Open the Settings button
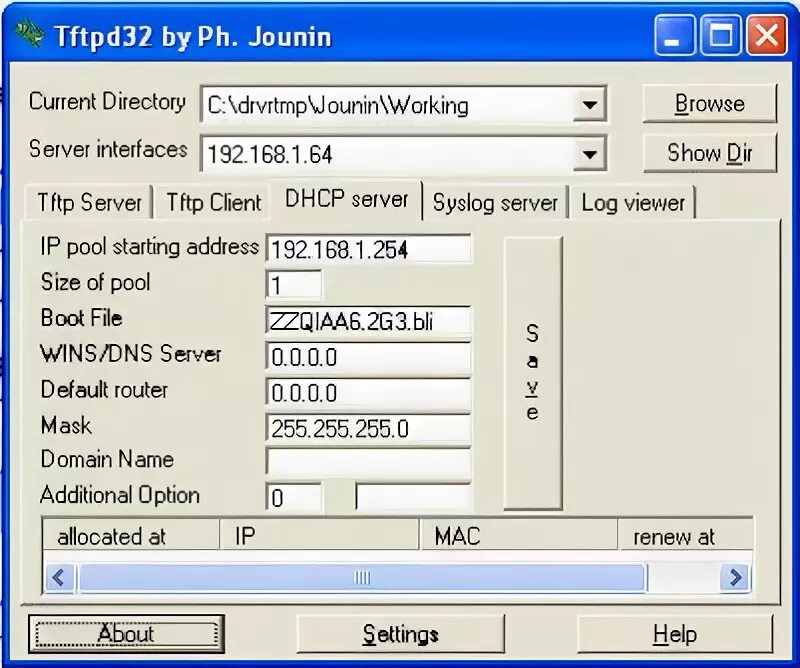Viewport: 800px width, 668px height. [x=401, y=634]
